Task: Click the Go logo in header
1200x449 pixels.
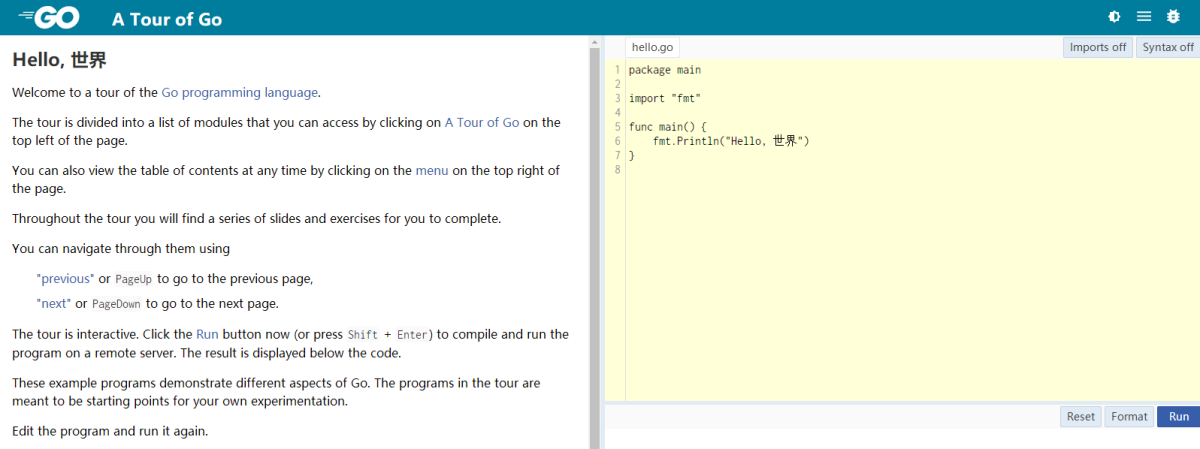Action: 48,18
